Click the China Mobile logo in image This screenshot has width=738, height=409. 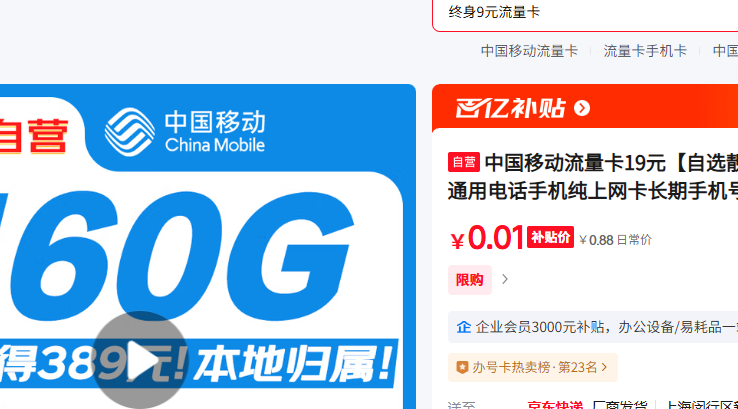point(184,132)
